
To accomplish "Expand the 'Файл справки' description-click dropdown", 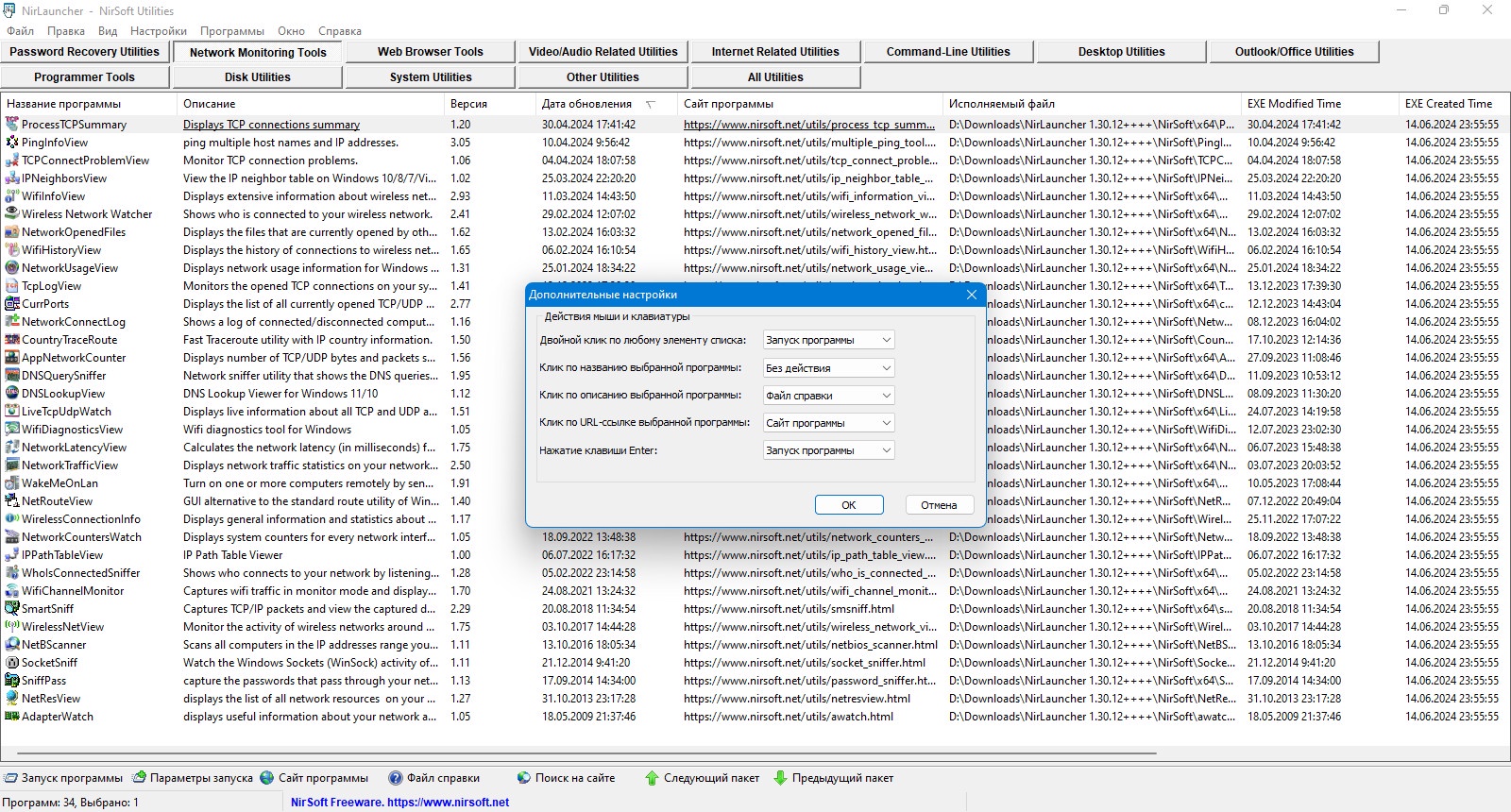I will click(x=828, y=396).
